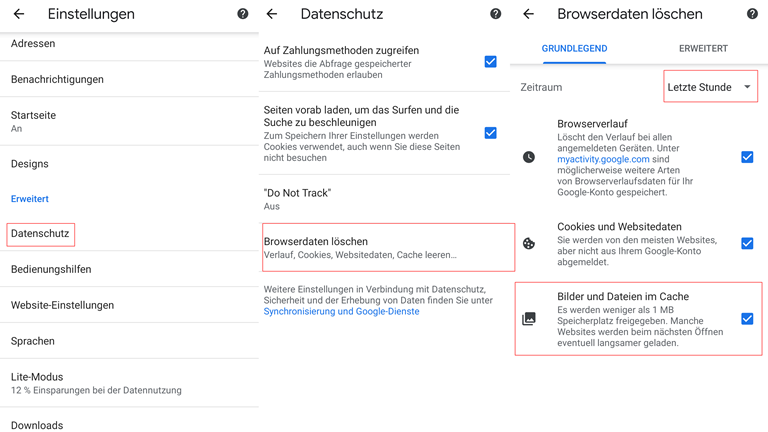Go back from the Datenschutz screen

coord(272,15)
